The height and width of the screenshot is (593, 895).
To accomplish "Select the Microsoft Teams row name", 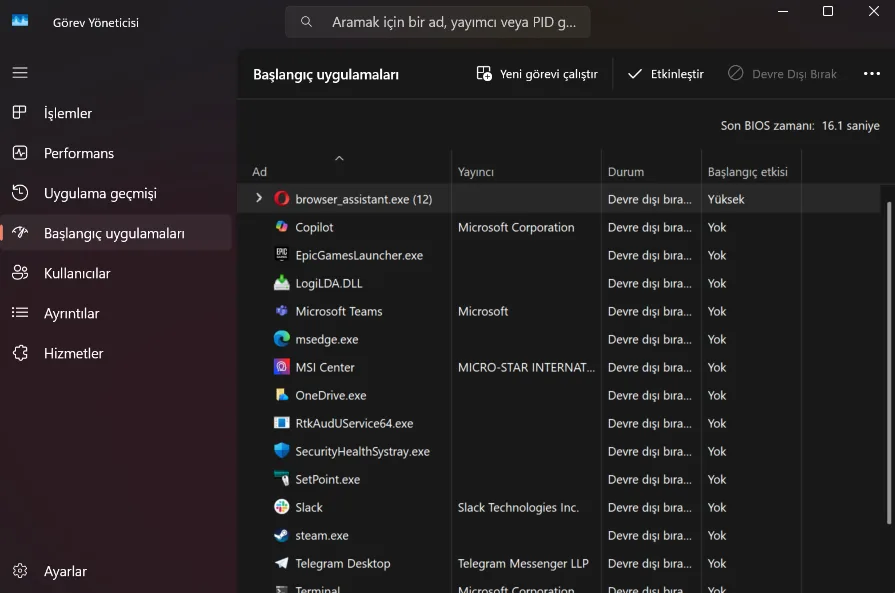I will click(x=338, y=311).
